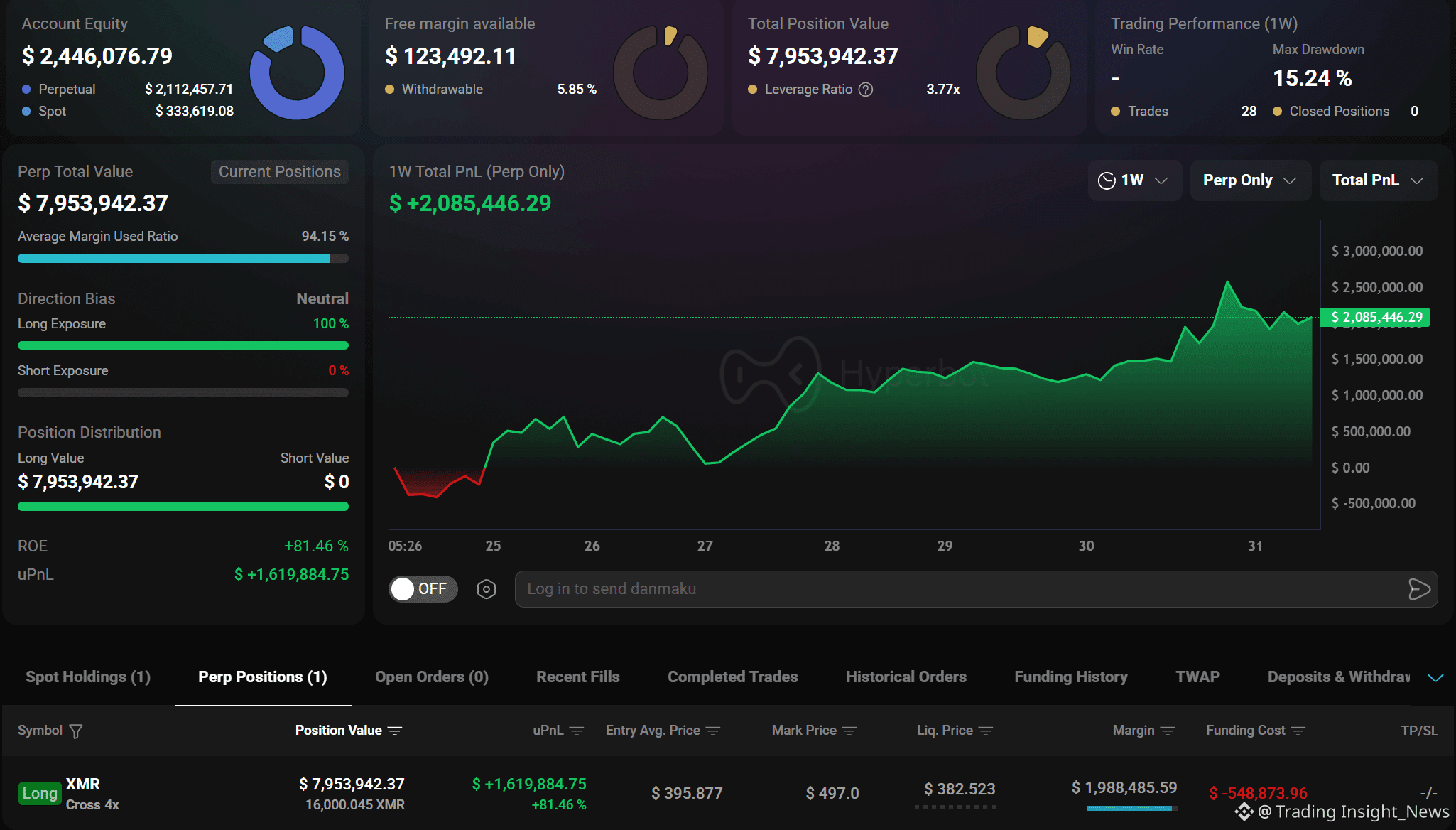Open the Total PnL dropdown

pyautogui.click(x=1378, y=180)
